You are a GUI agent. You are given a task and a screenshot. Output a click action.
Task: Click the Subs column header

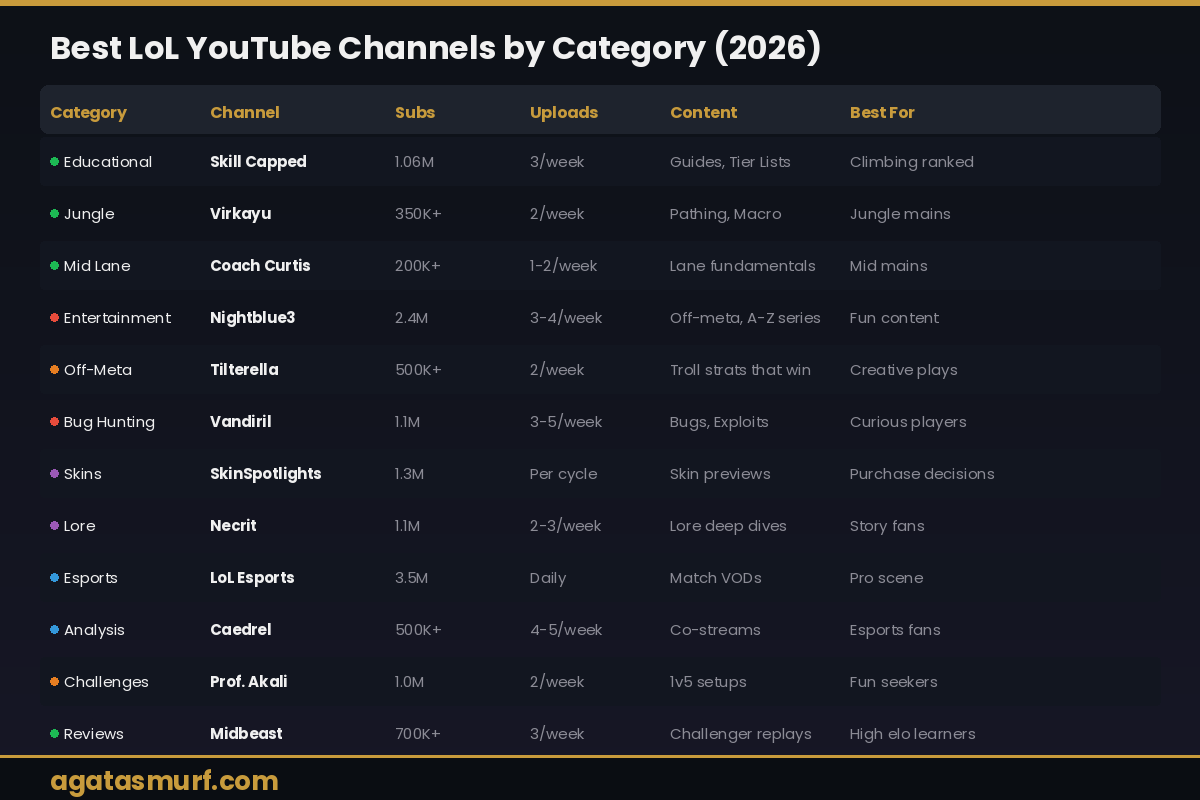tap(415, 113)
